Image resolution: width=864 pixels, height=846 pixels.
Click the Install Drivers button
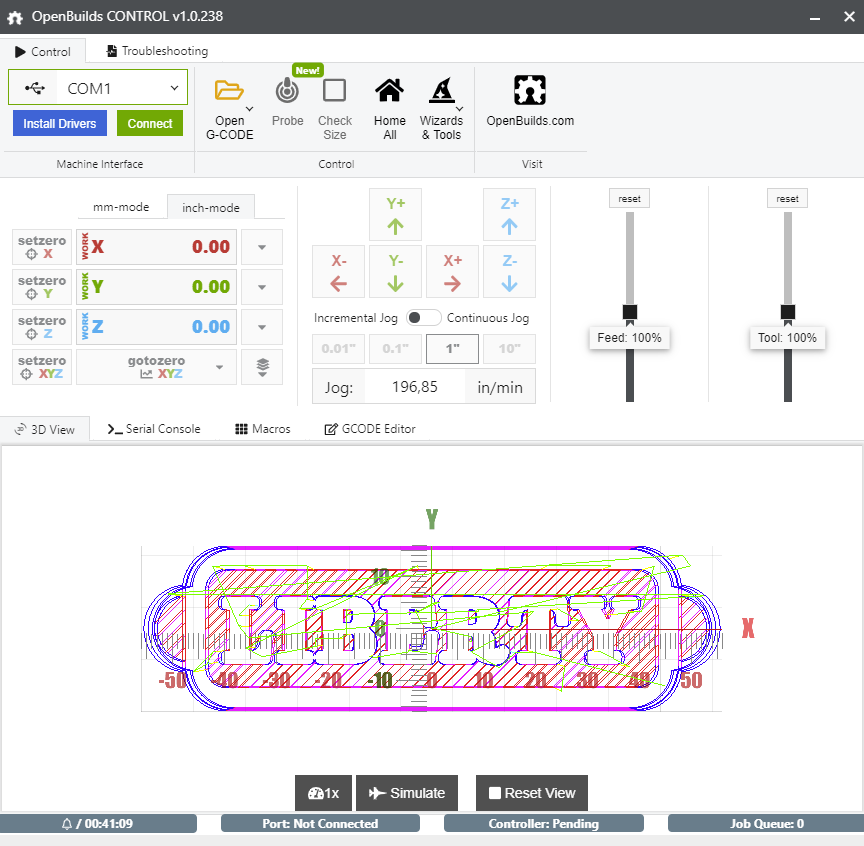click(x=60, y=123)
